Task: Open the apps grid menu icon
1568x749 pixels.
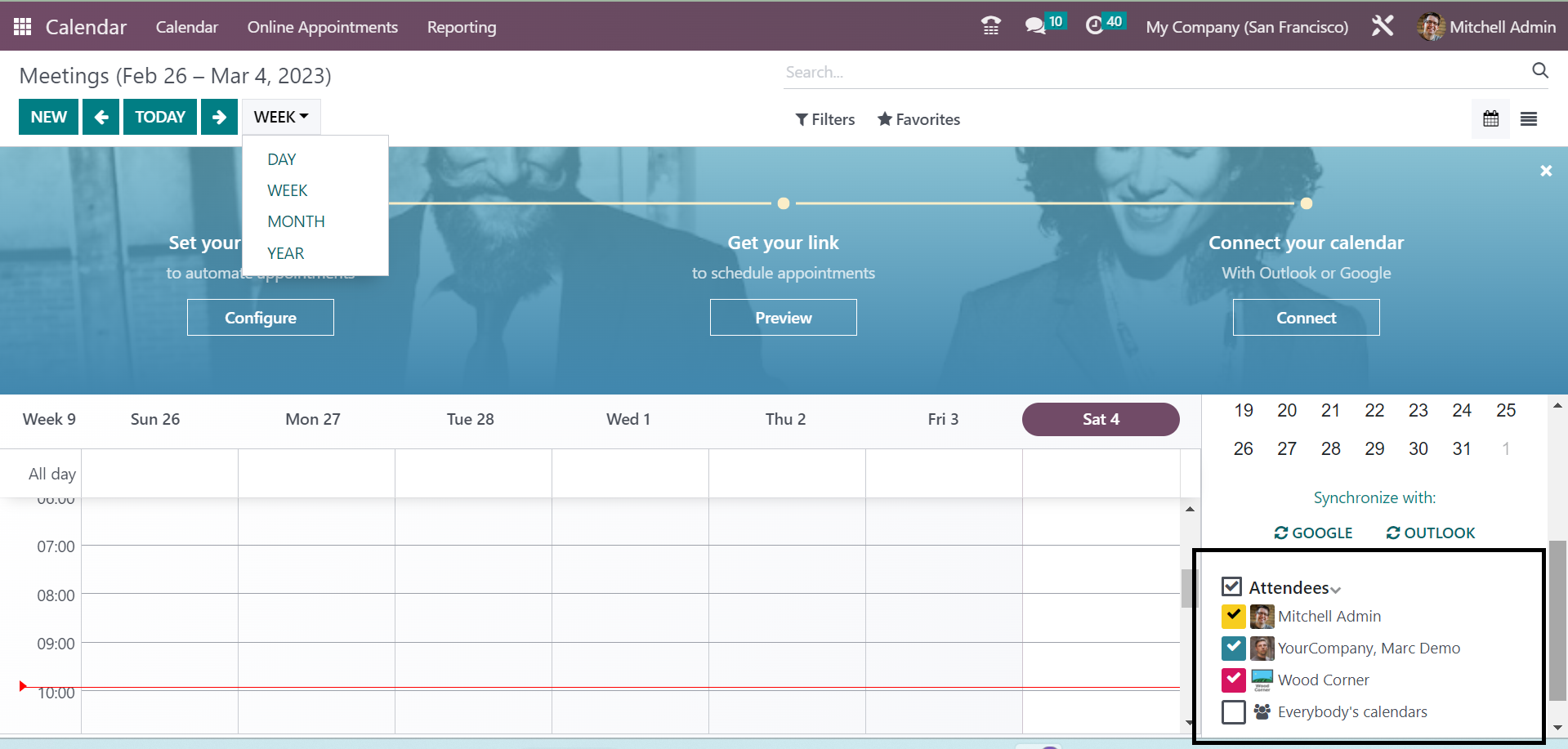Action: coord(22,27)
